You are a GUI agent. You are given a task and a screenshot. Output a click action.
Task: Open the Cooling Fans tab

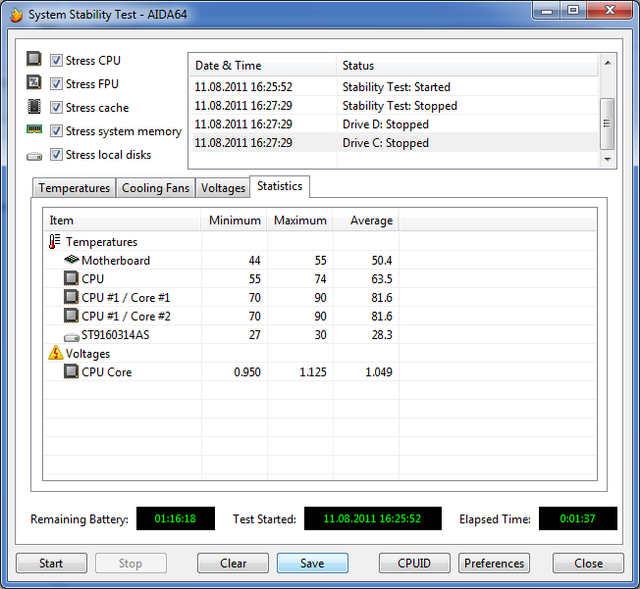pos(155,188)
